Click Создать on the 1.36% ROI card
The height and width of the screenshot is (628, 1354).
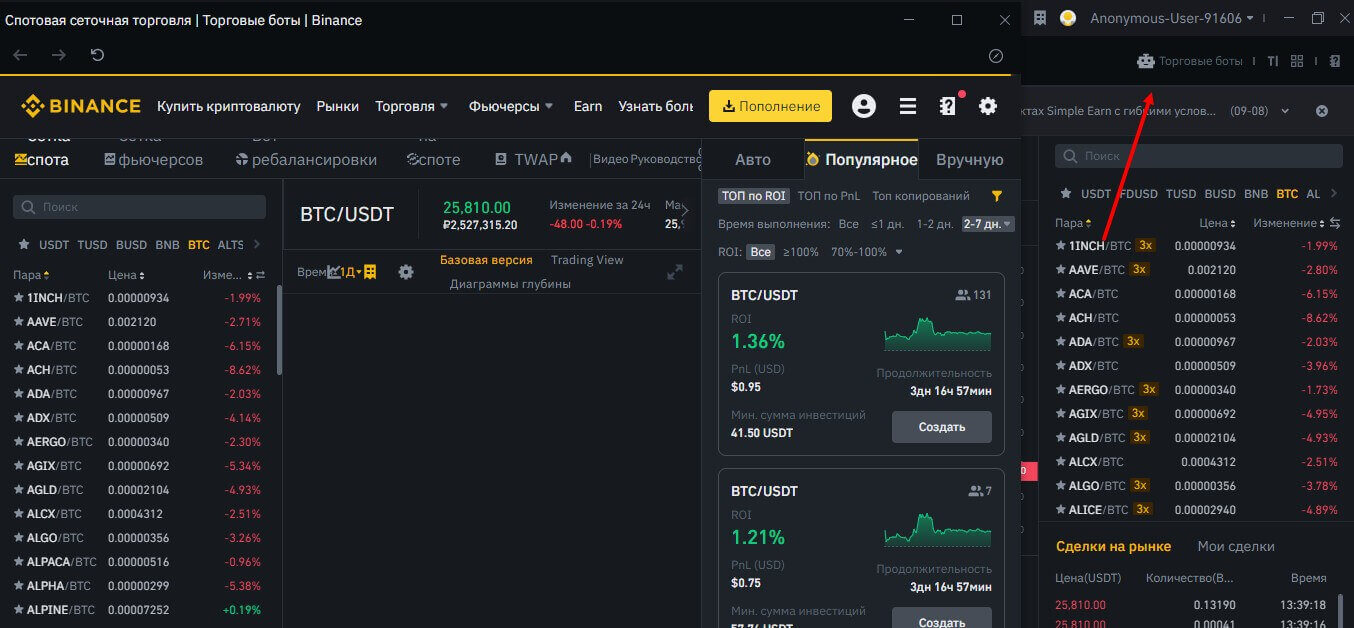pos(941,427)
